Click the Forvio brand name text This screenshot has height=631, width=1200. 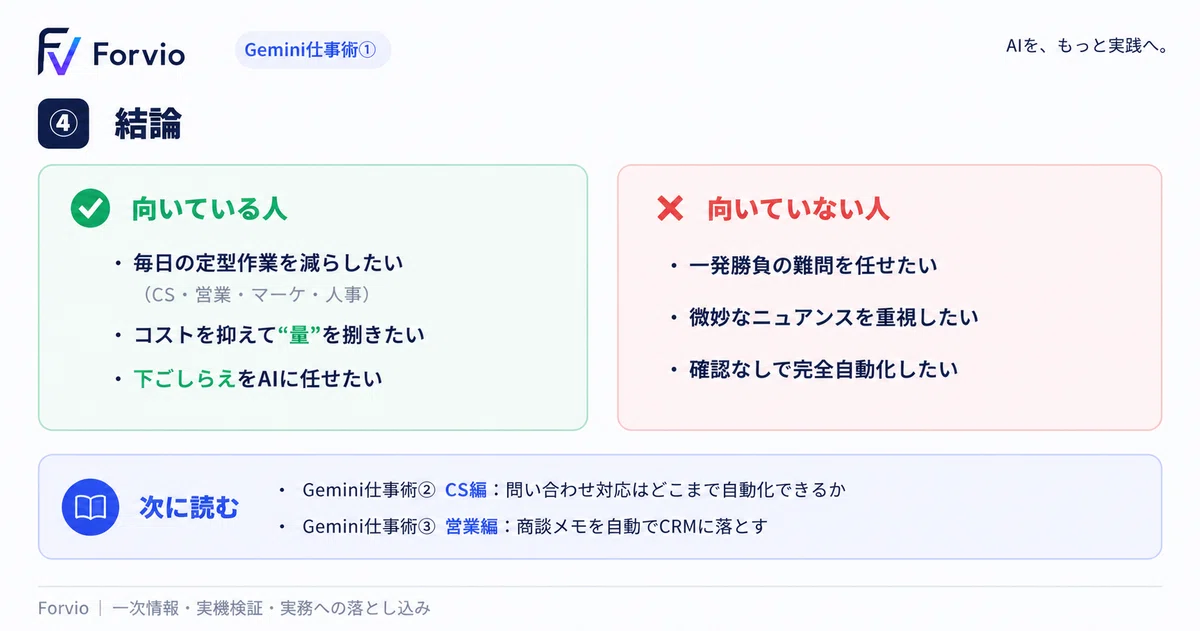[x=138, y=54]
